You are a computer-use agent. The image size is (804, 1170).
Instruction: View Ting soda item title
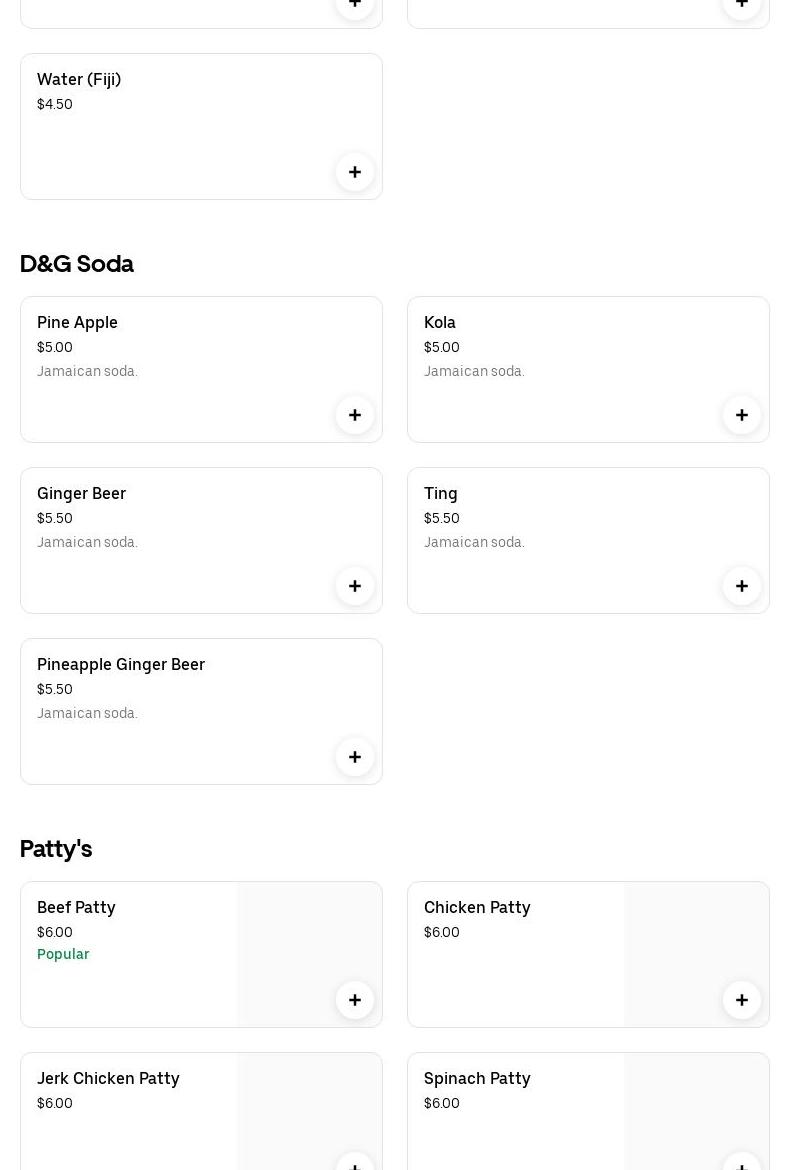(441, 493)
